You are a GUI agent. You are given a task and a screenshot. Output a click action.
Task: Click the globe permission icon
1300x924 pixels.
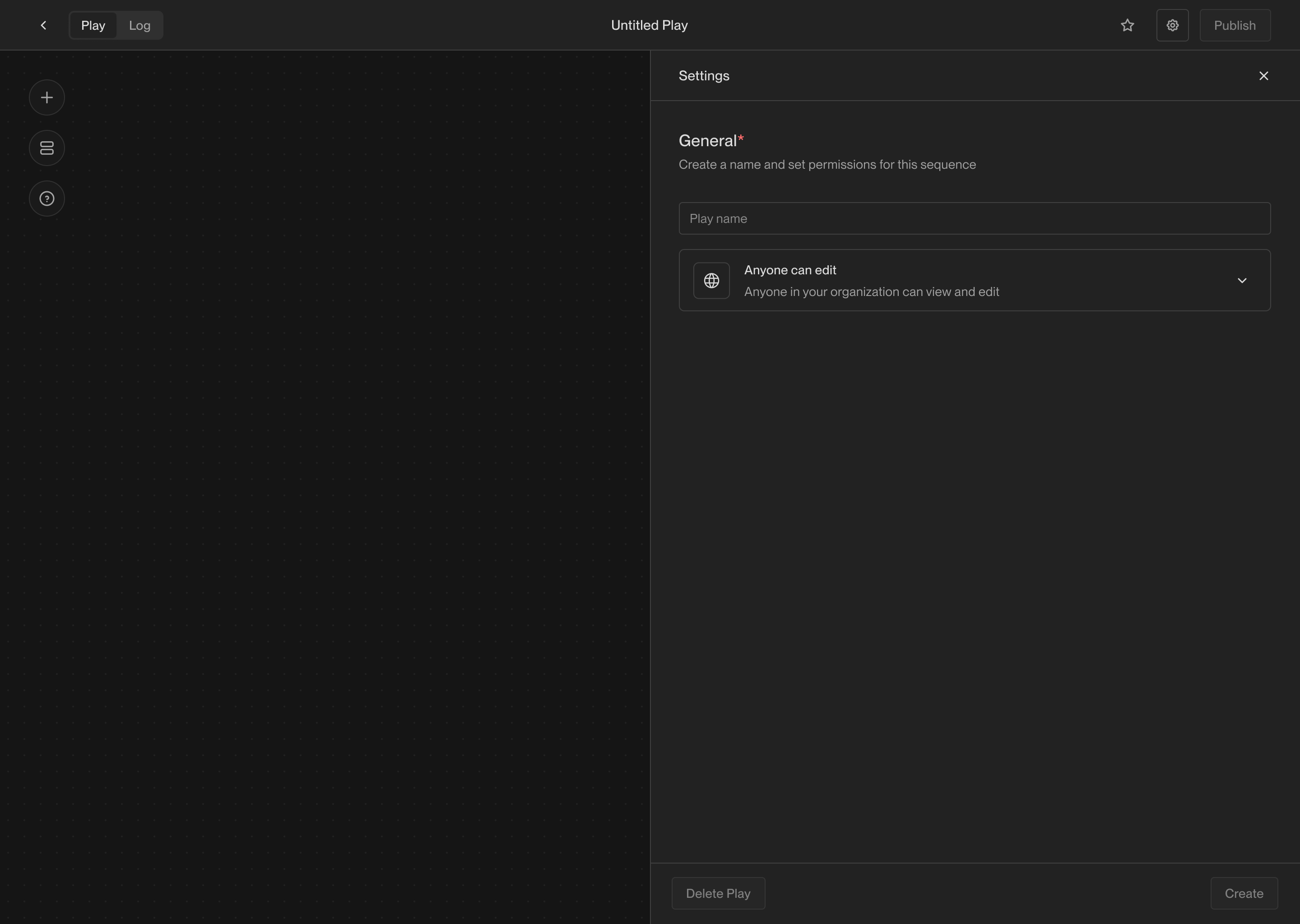[711, 281]
